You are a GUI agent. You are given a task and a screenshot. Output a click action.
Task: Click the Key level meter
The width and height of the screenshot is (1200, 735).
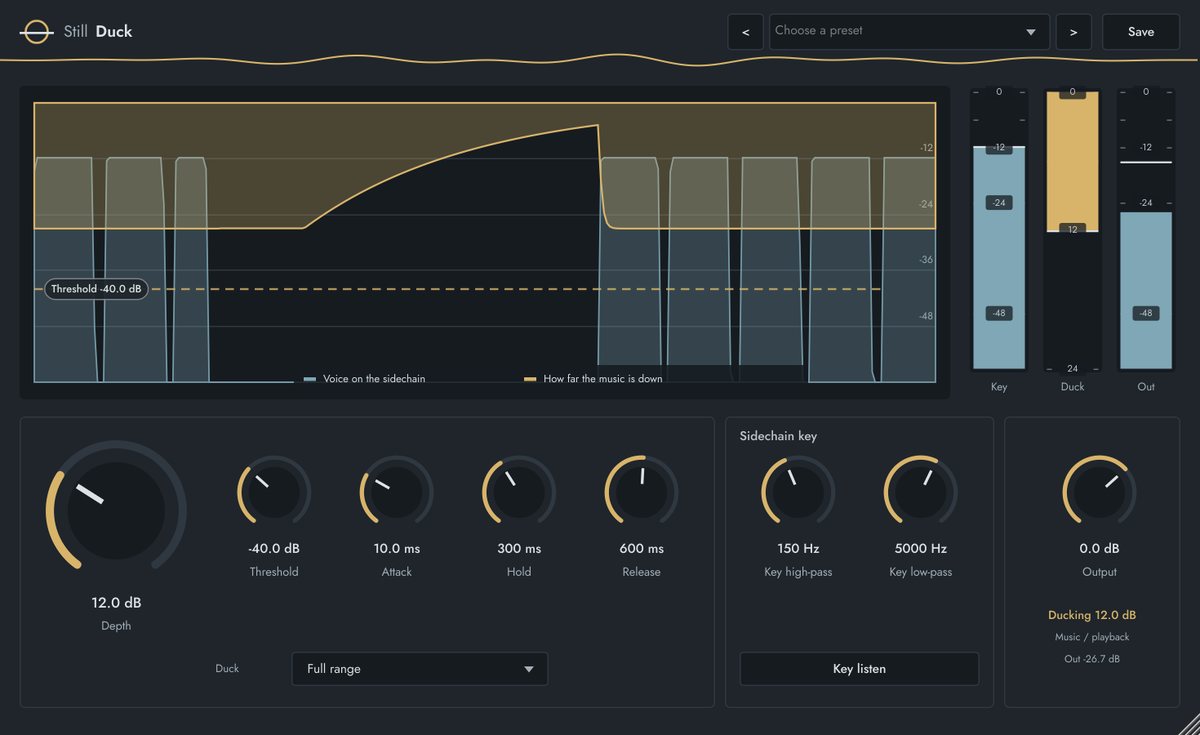point(999,230)
